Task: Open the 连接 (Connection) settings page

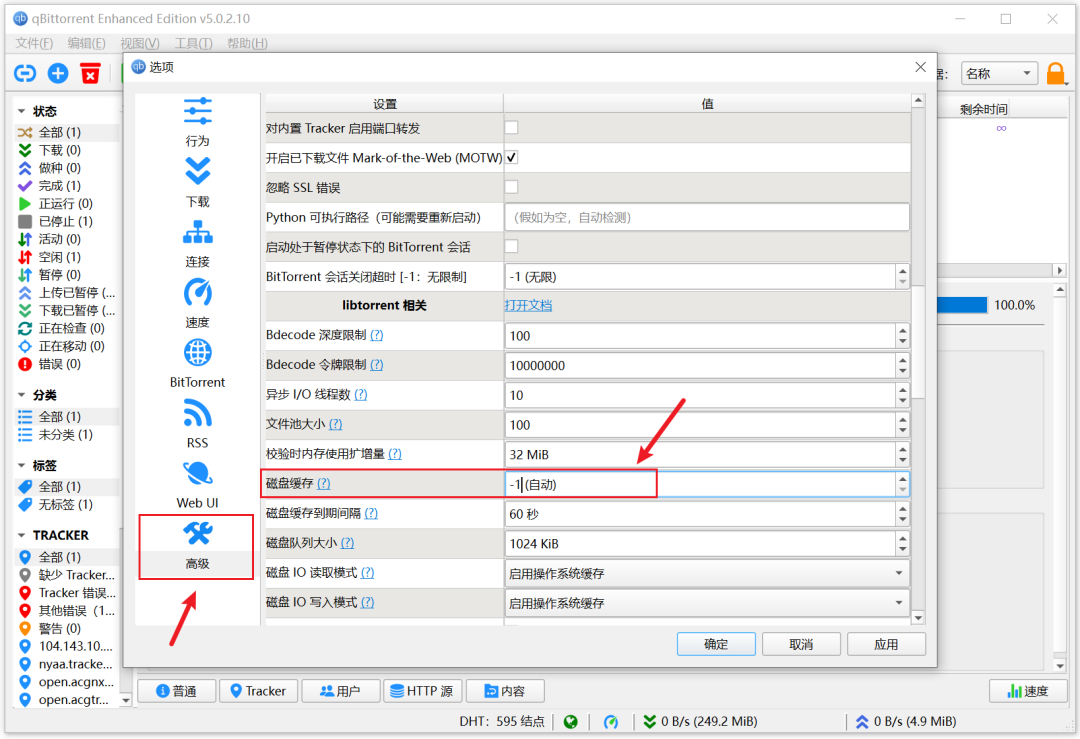Action: point(197,244)
